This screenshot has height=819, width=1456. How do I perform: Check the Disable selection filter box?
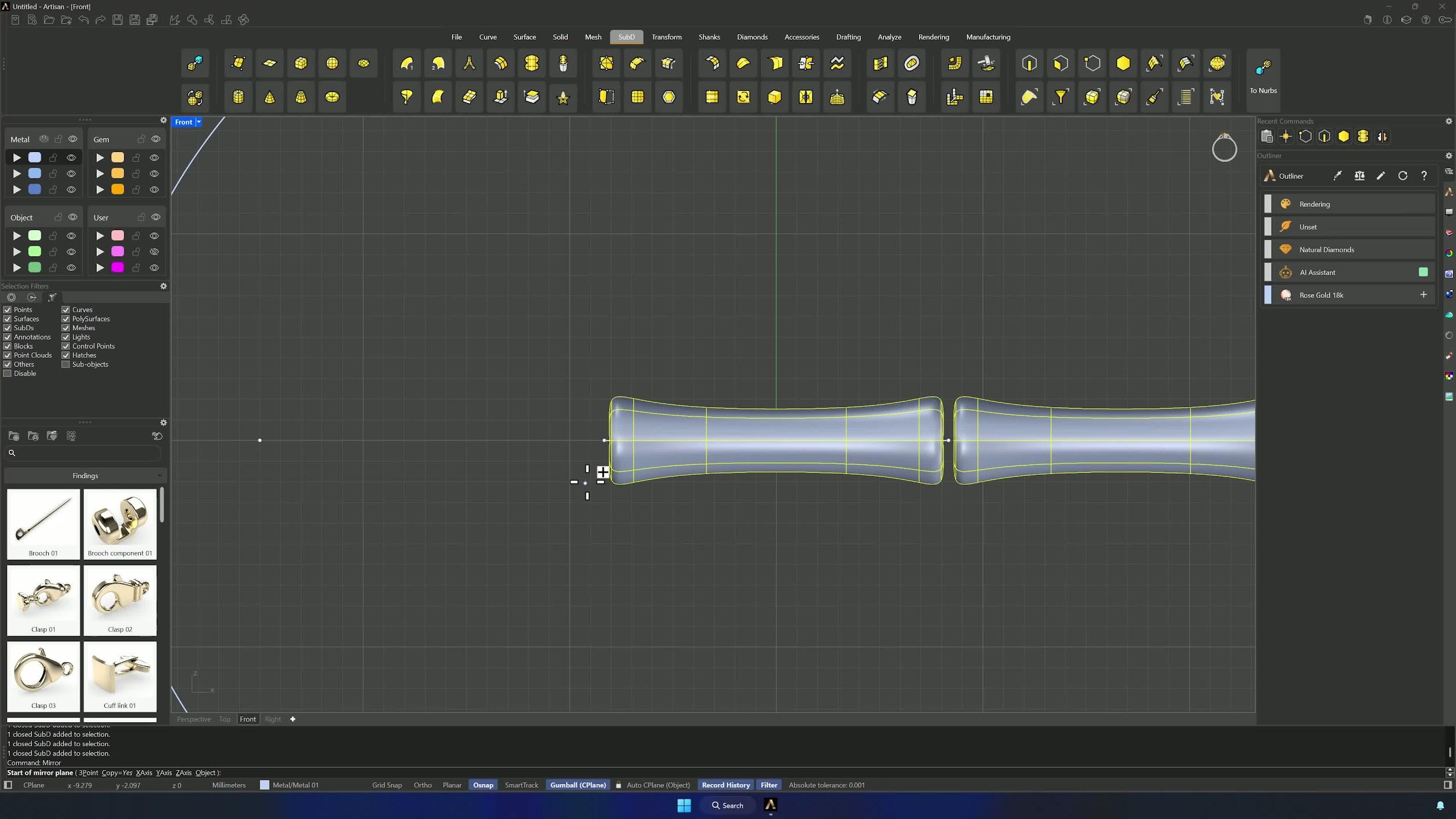pyautogui.click(x=8, y=373)
